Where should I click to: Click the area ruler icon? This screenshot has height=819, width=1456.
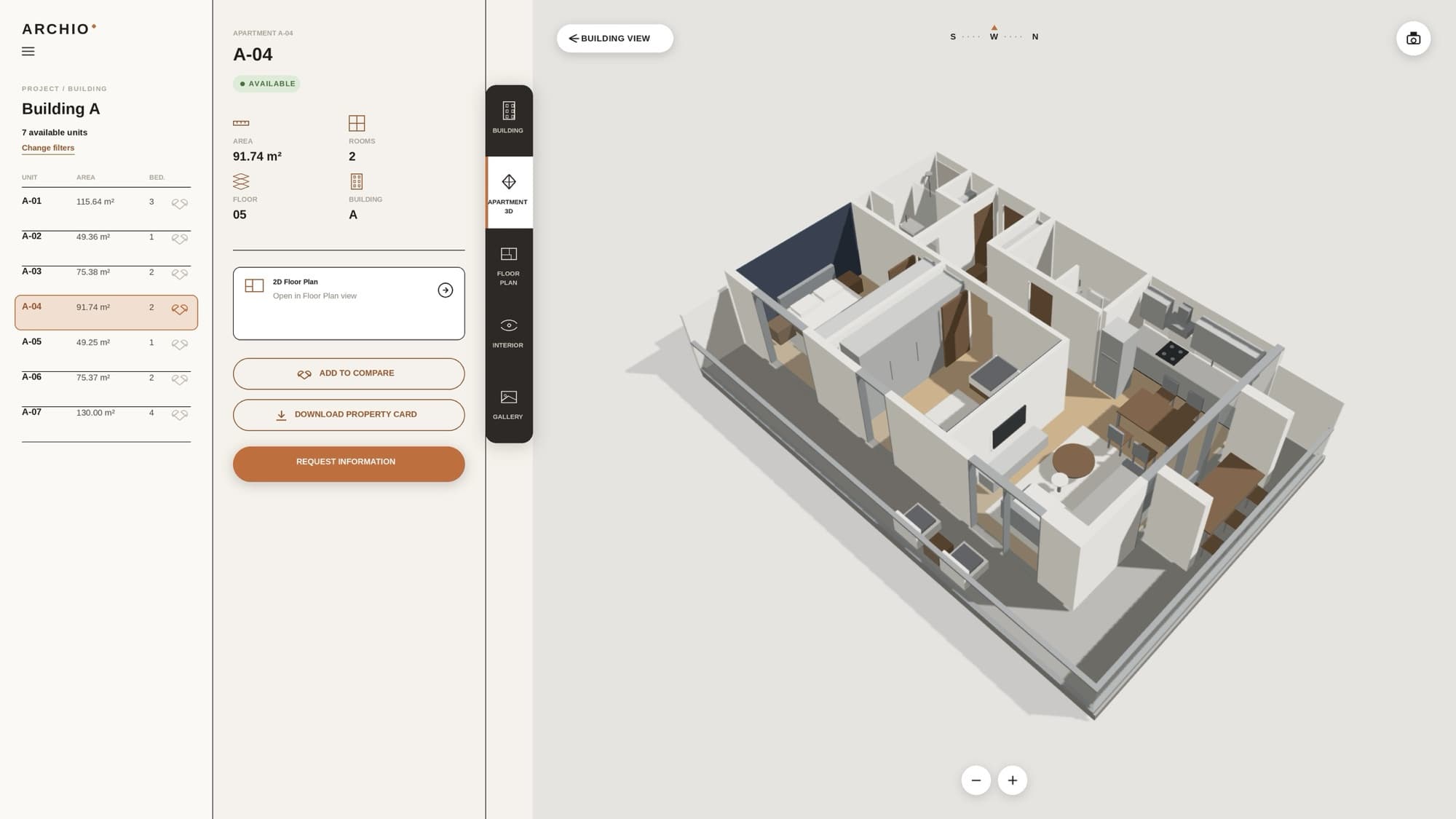click(x=241, y=123)
